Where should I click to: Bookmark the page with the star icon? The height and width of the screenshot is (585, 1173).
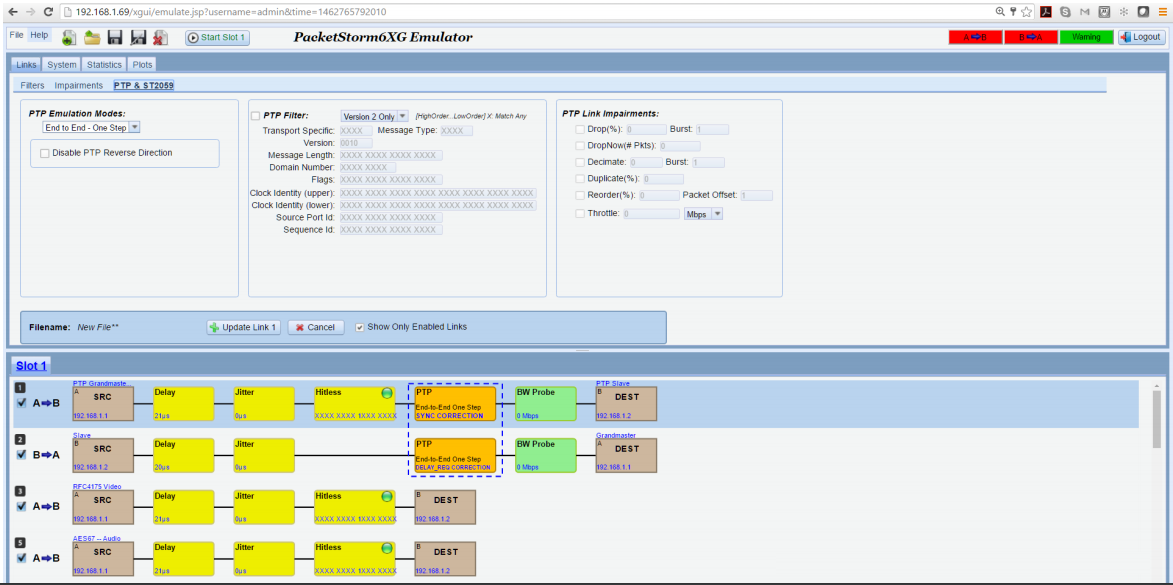click(1026, 12)
